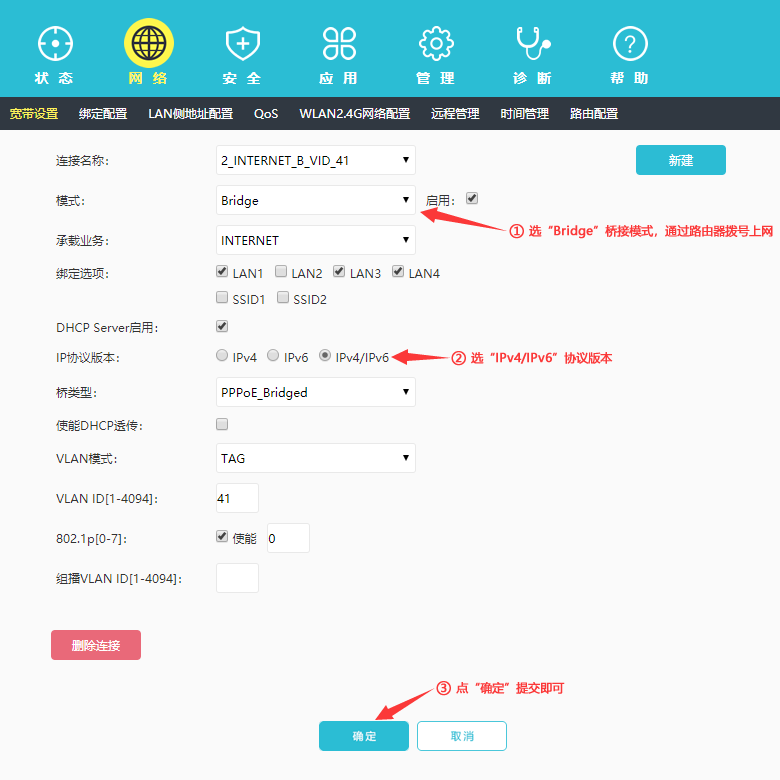
Task: Click the 新建 button
Action: click(681, 160)
